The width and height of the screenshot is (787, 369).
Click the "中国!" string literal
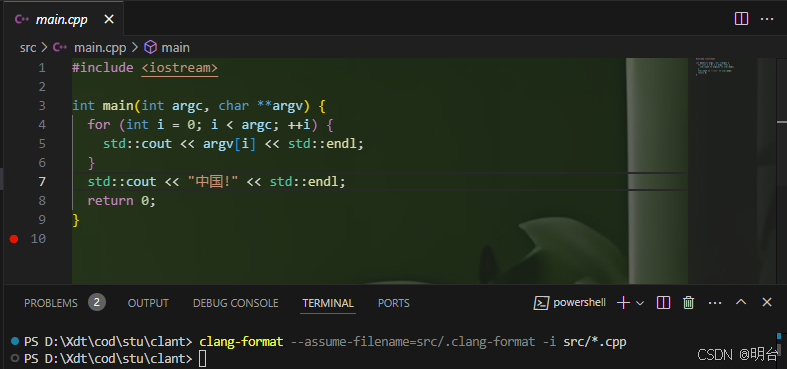pyautogui.click(x=213, y=182)
